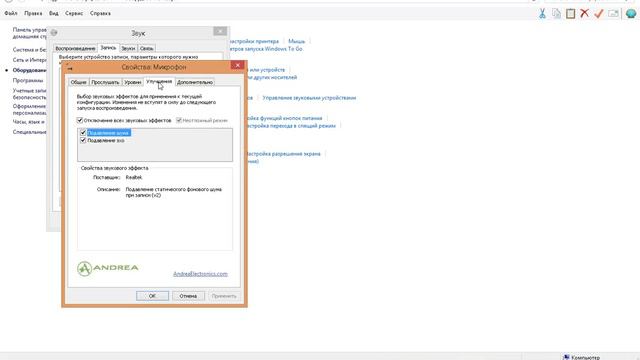Image resolution: width=640 pixels, height=360 pixels.
Task: Click the Sound window title icon
Action: 54,32
